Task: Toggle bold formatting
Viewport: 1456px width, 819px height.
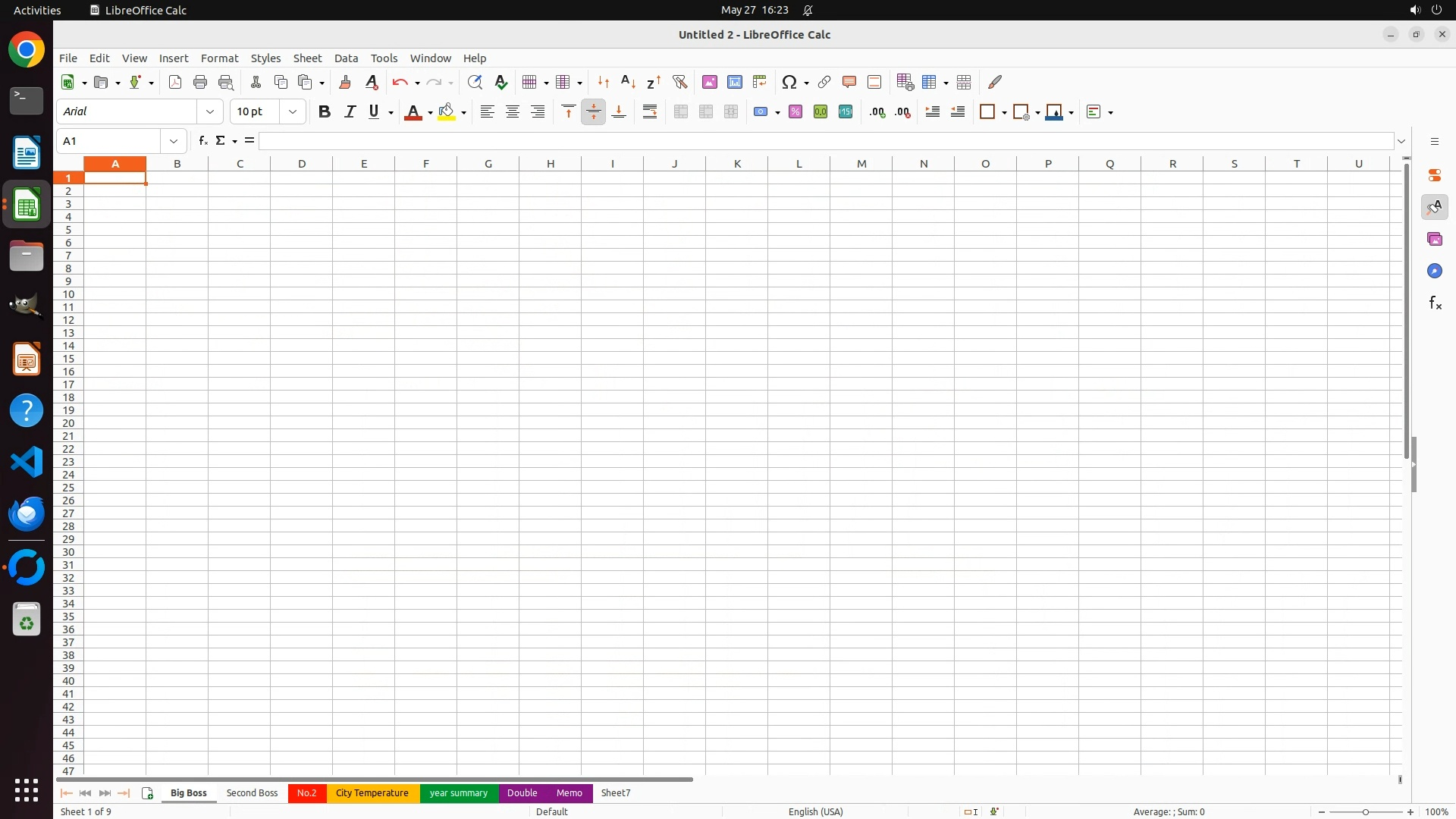Action: click(x=325, y=112)
